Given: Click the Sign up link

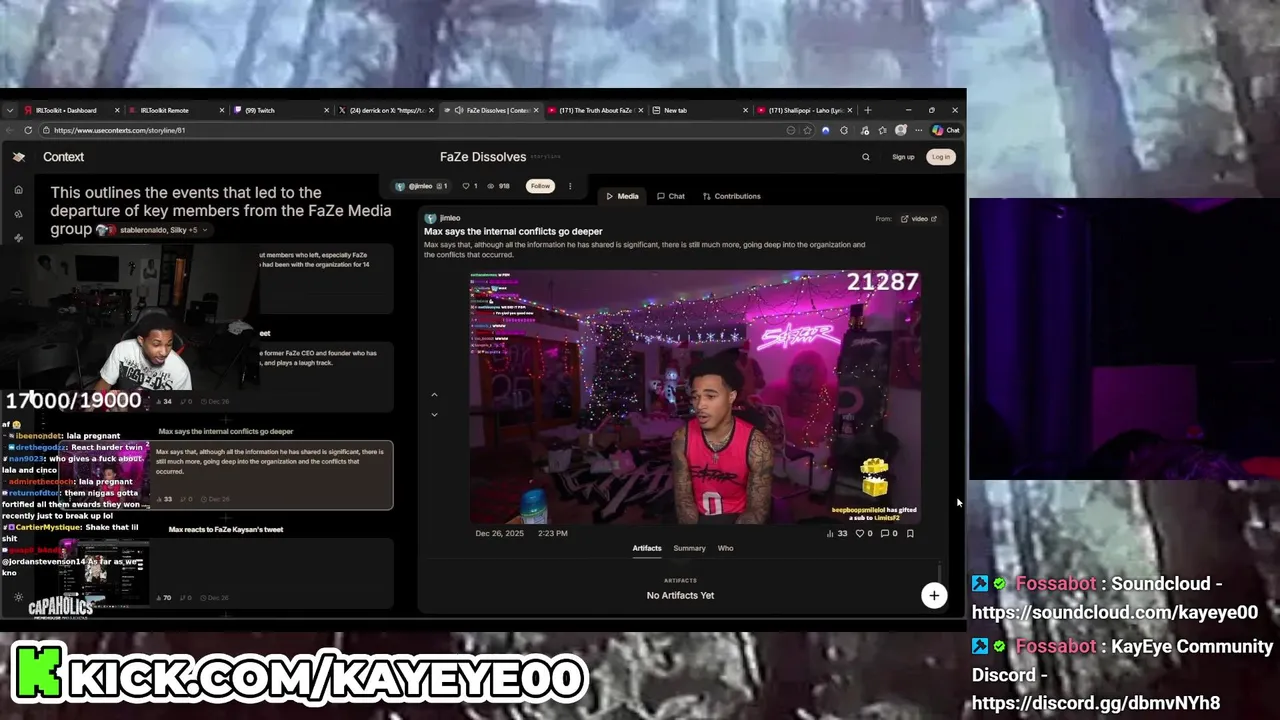Looking at the screenshot, I should pos(903,157).
